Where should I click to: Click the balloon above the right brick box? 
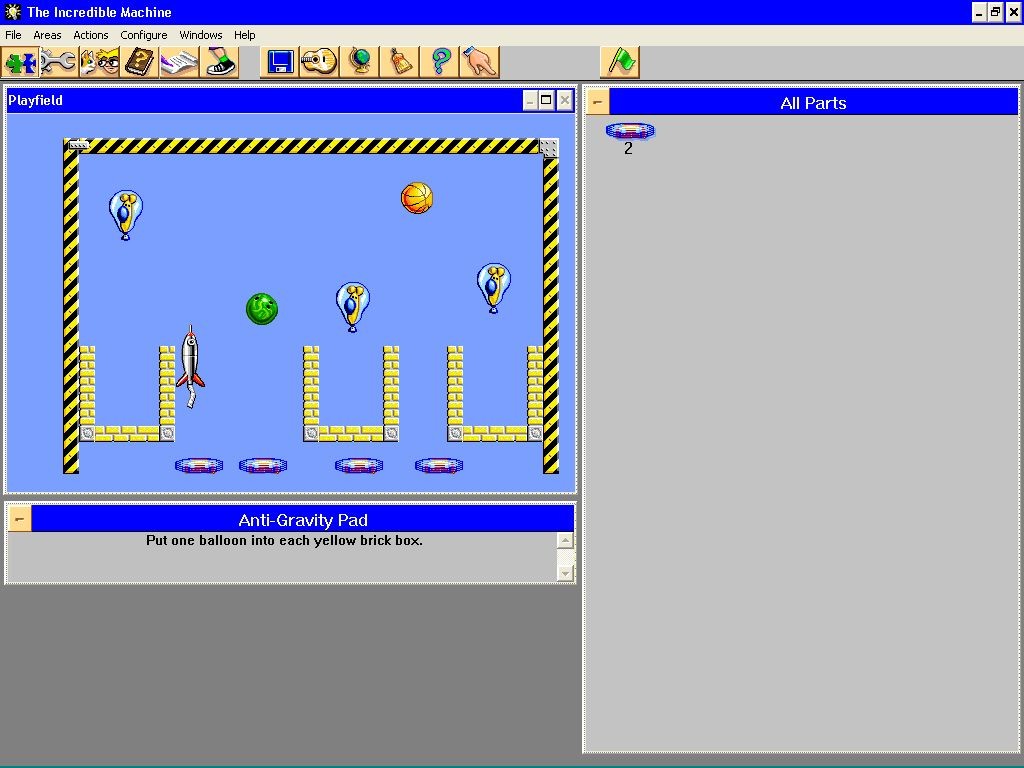tap(494, 288)
